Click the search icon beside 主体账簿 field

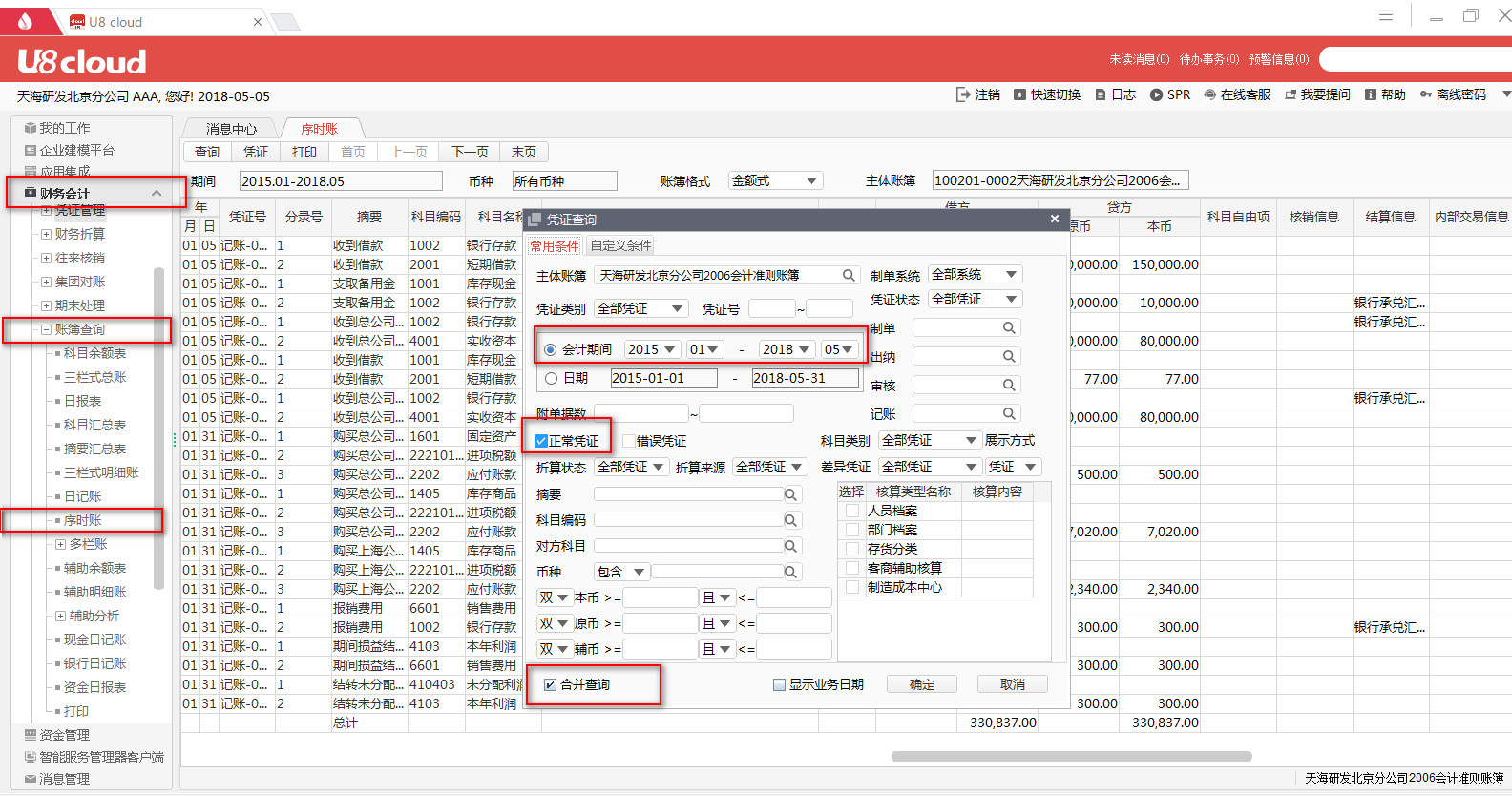[x=848, y=276]
